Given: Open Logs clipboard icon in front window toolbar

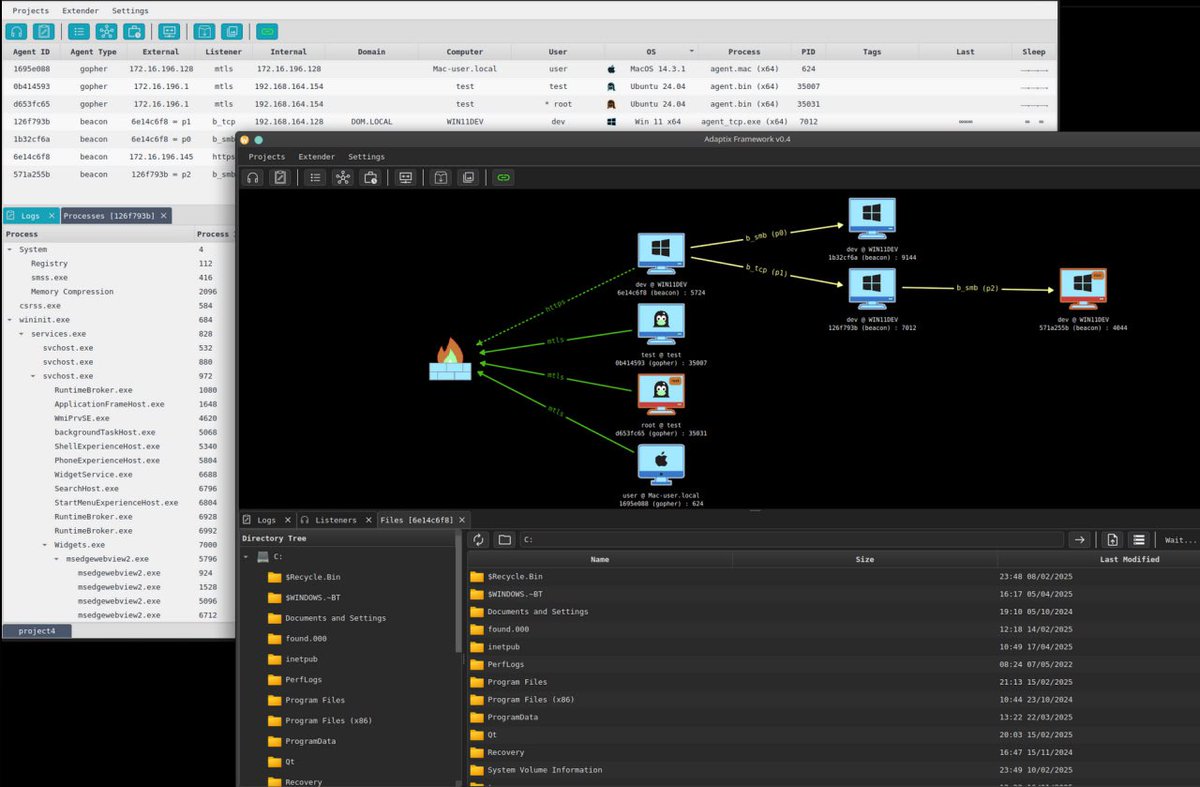Looking at the screenshot, I should pos(281,177).
